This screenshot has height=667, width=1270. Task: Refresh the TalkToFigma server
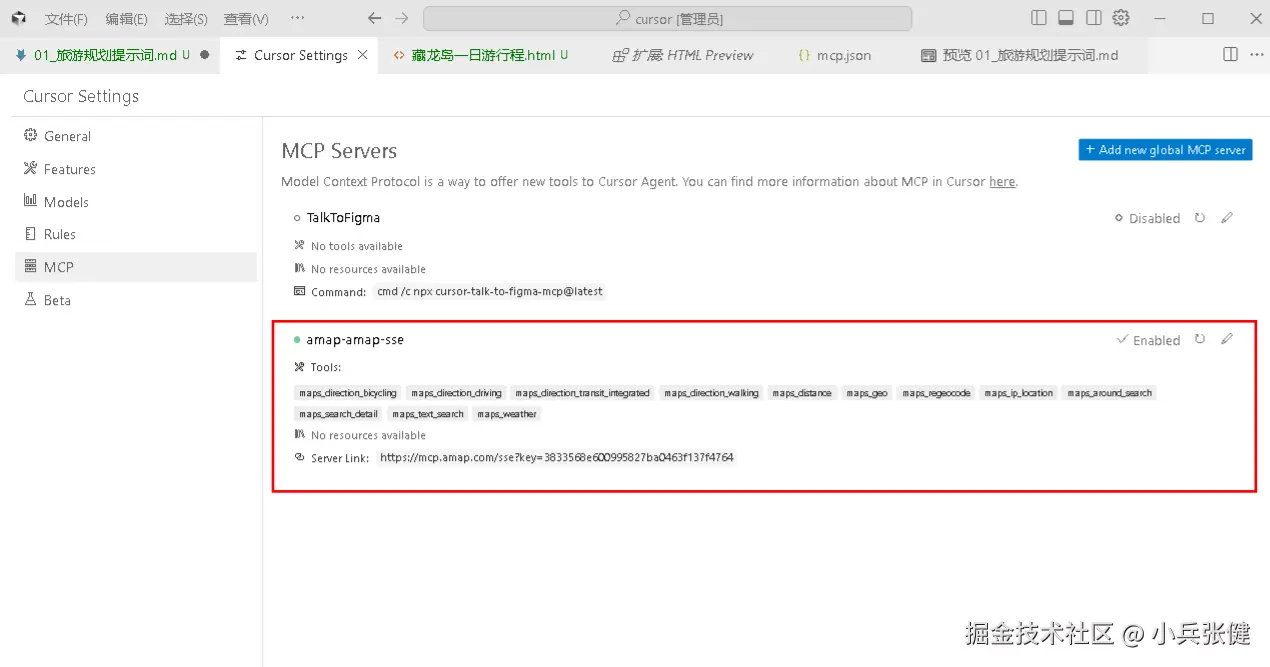1200,217
